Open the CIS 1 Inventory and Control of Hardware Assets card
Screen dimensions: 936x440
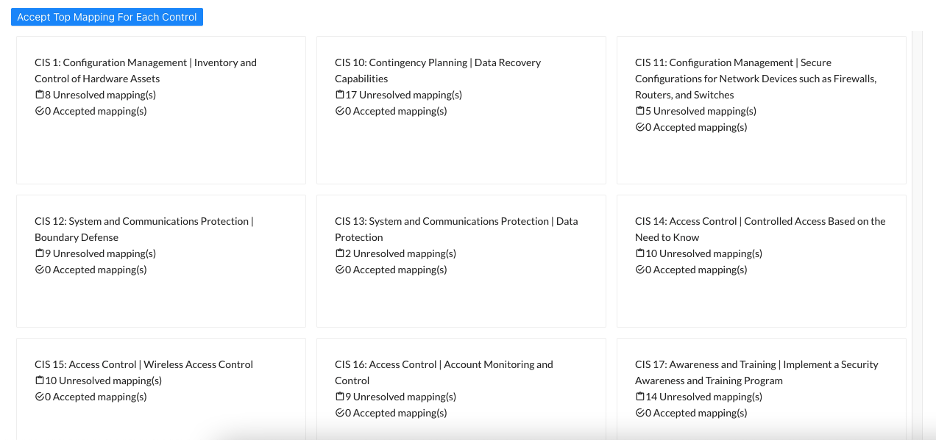[161, 110]
